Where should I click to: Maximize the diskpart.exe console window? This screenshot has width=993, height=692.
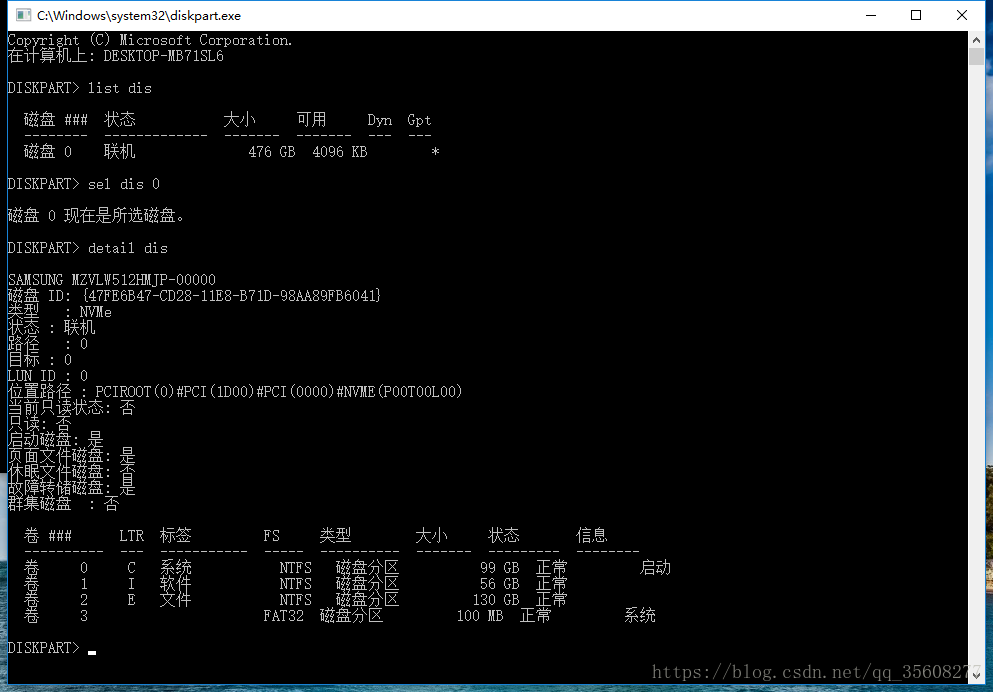916,16
